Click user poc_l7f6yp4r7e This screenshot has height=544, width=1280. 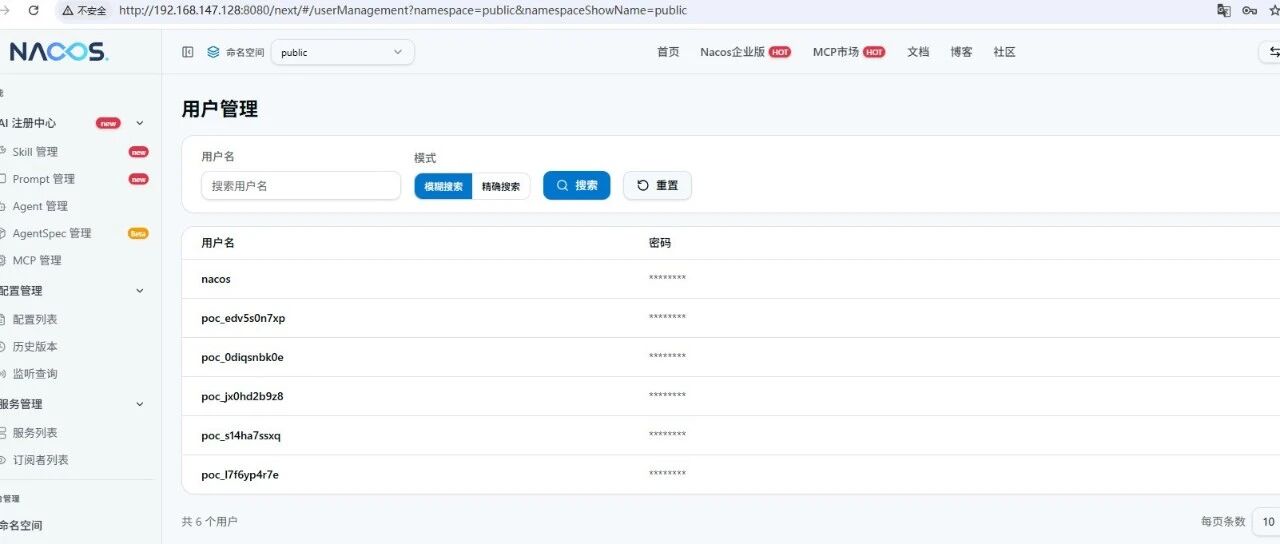coord(240,475)
